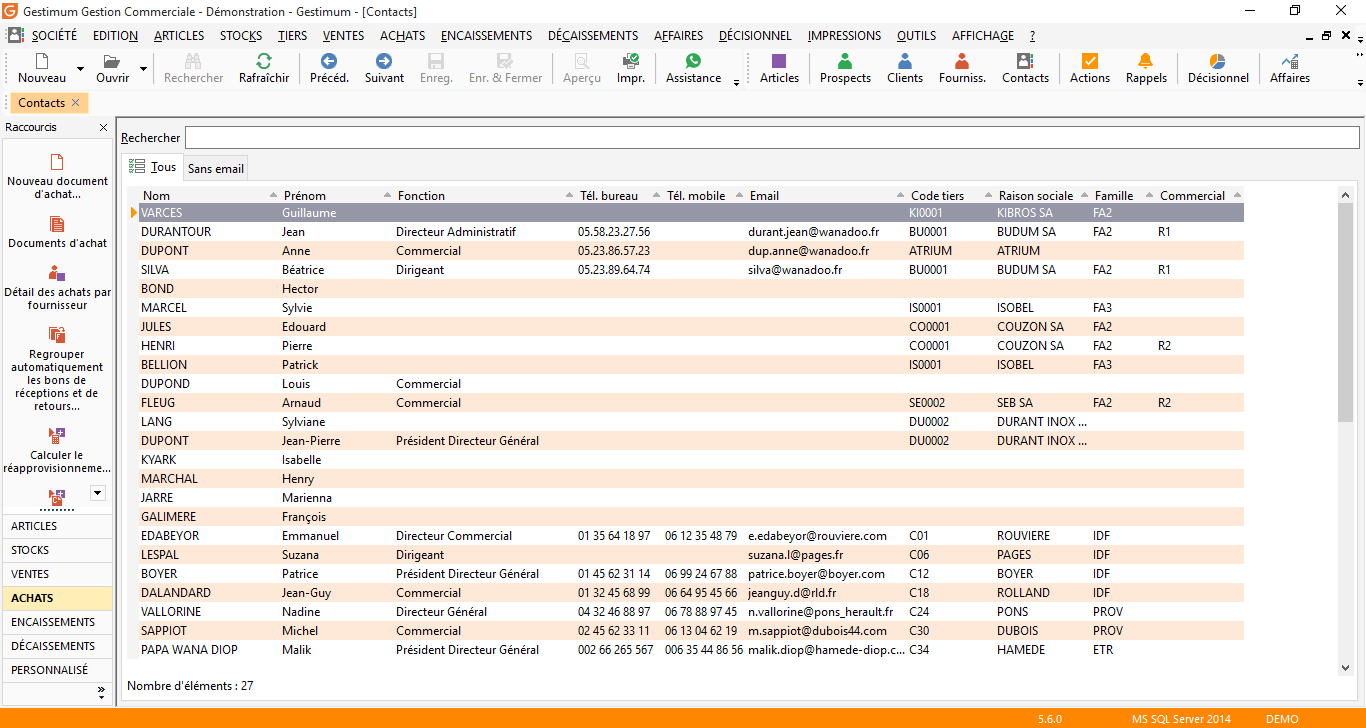This screenshot has height=728, width=1366.
Task: Click in the Rechercher search field
Action: [772, 138]
